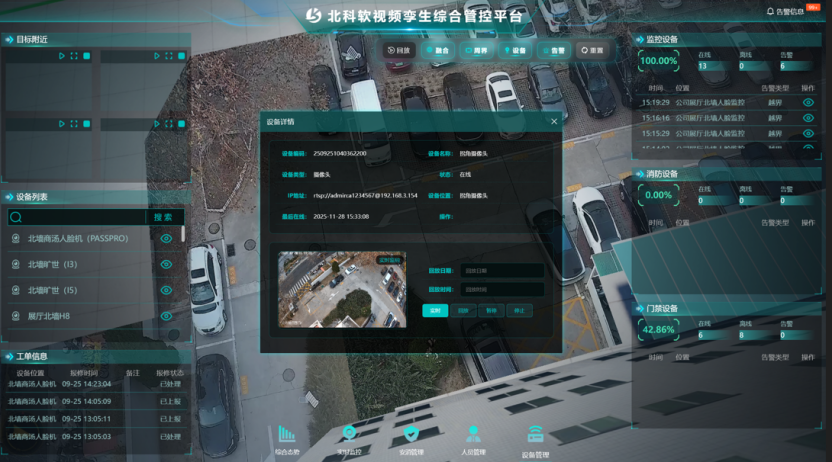
Task: Open 设备管理 bottom navigation
Action: point(535,441)
